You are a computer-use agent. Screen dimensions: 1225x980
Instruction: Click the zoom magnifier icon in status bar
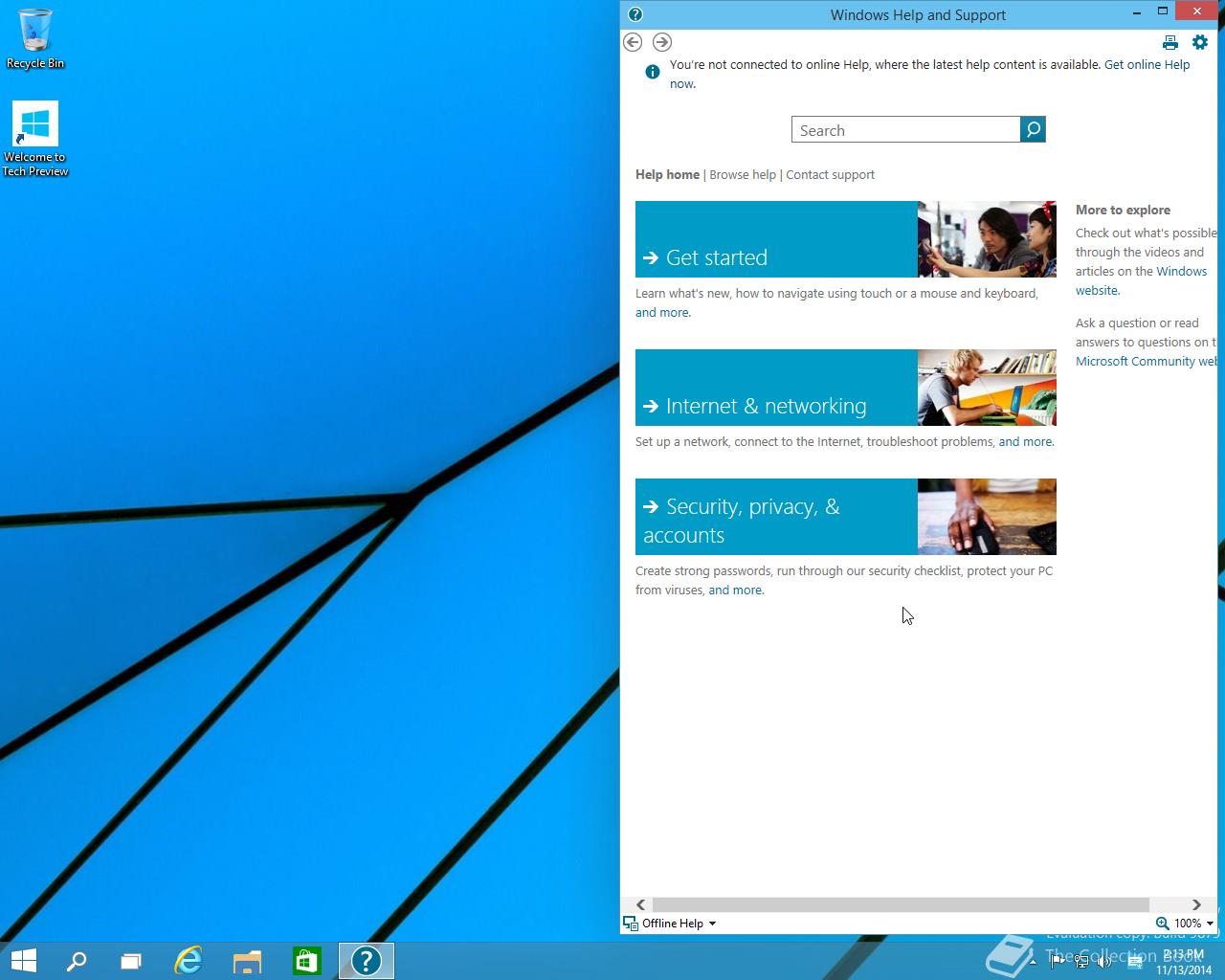(x=1162, y=924)
